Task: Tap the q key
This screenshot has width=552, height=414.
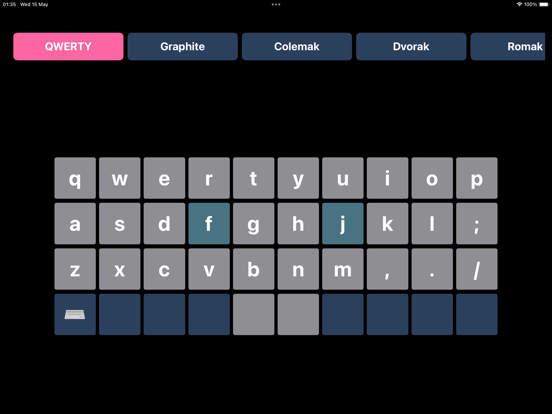Action: [x=75, y=178]
